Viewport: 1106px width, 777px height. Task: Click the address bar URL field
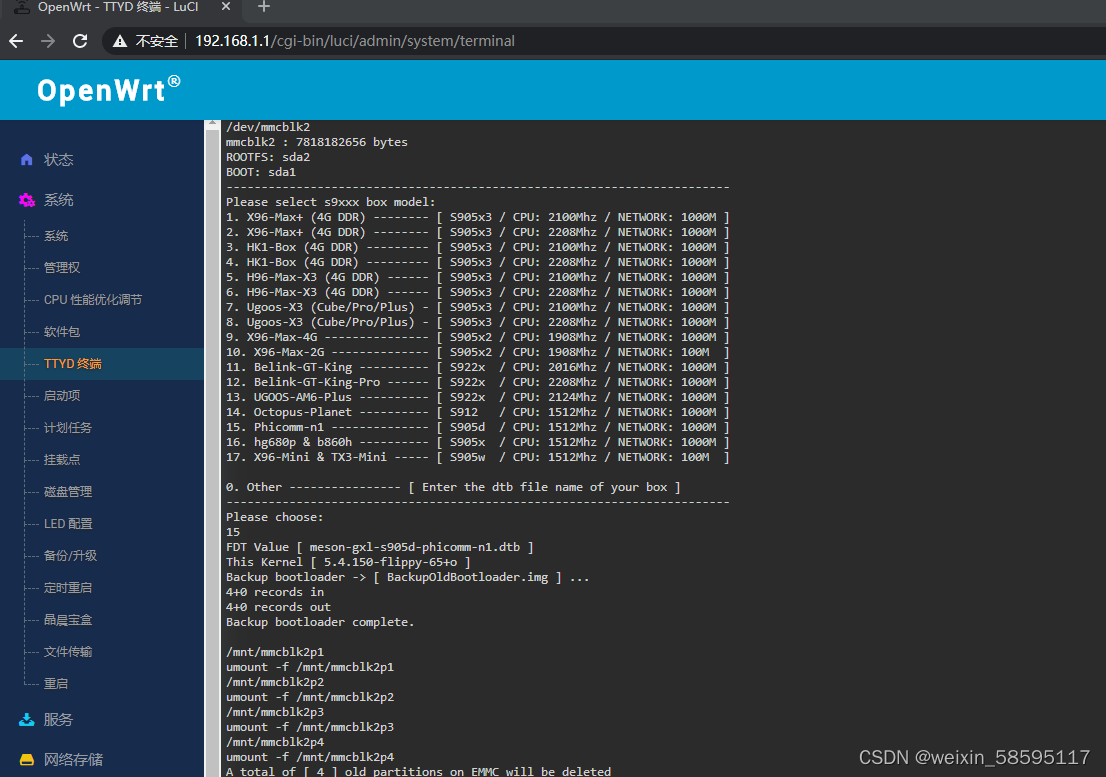[x=355, y=41]
